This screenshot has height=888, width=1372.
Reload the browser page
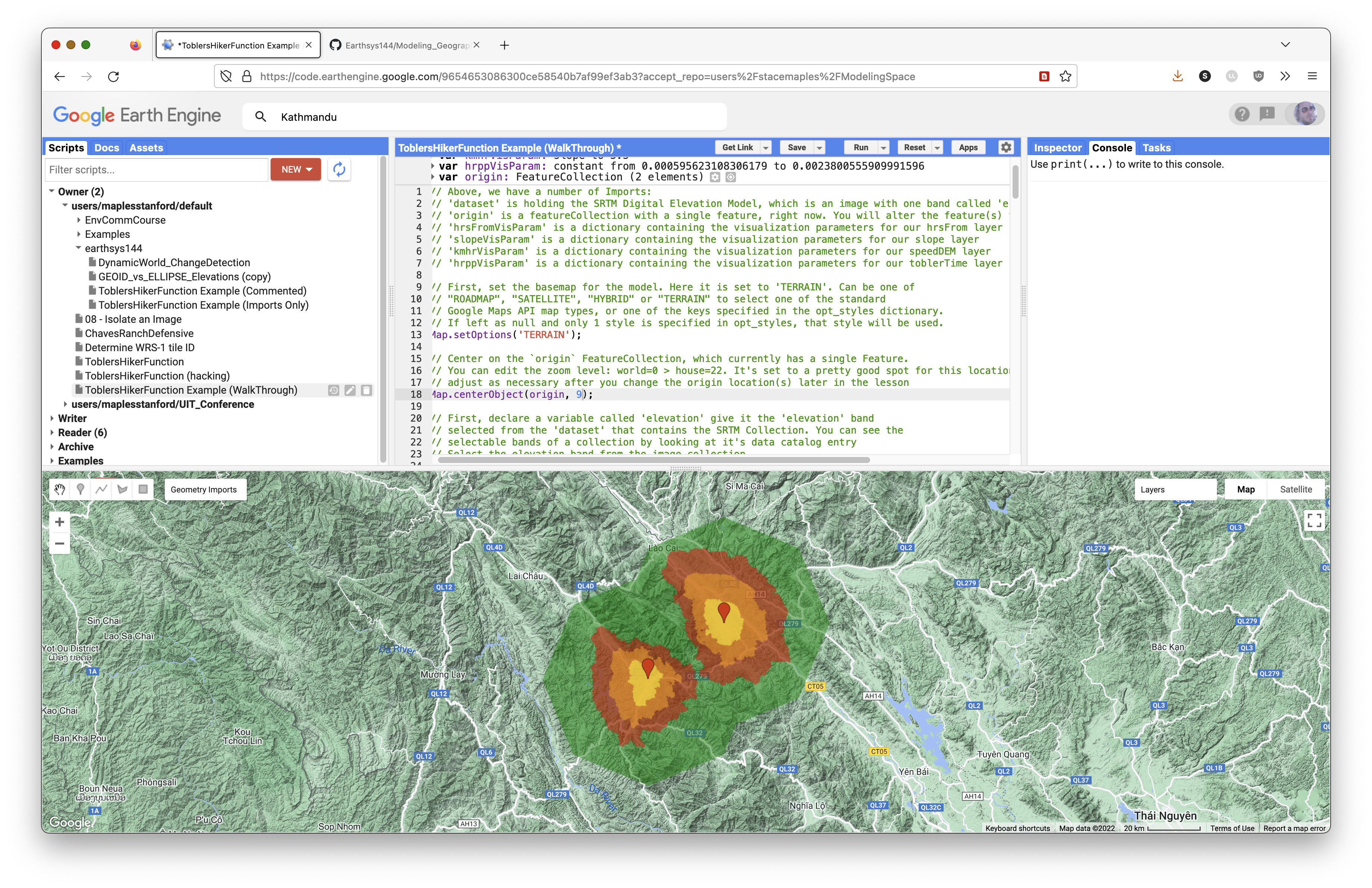click(x=114, y=76)
